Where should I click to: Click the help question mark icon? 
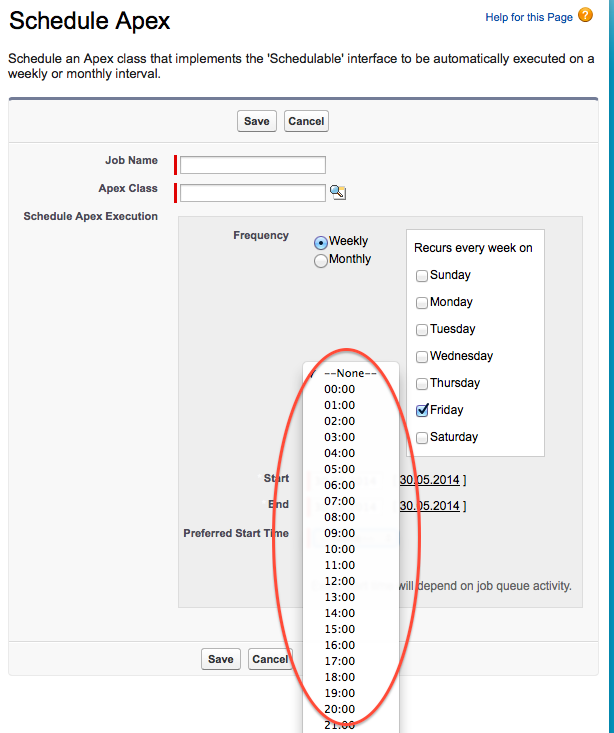tap(586, 16)
